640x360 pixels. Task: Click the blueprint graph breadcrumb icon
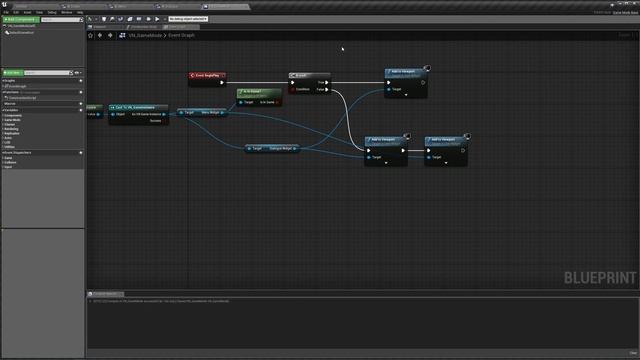(x=122, y=36)
